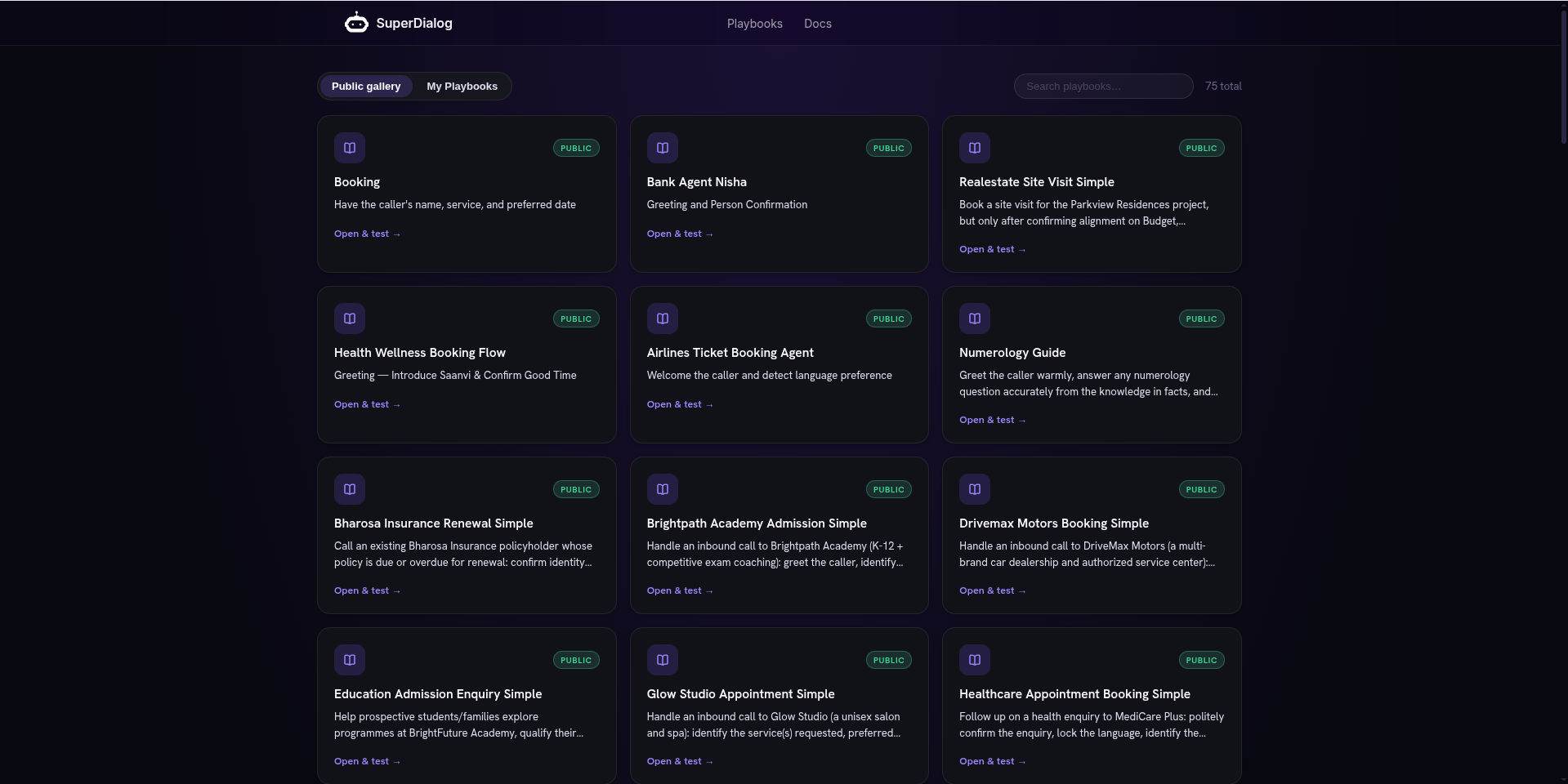
Task: Click the book icon on Healthcare Appointment Booking card
Action: coord(975,660)
